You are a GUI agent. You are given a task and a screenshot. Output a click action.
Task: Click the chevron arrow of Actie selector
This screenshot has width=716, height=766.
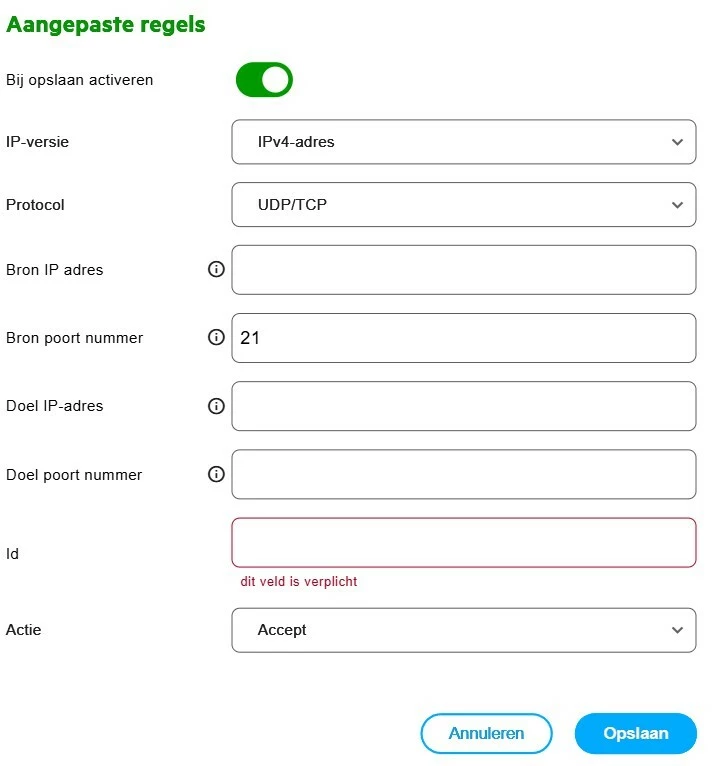(677, 630)
